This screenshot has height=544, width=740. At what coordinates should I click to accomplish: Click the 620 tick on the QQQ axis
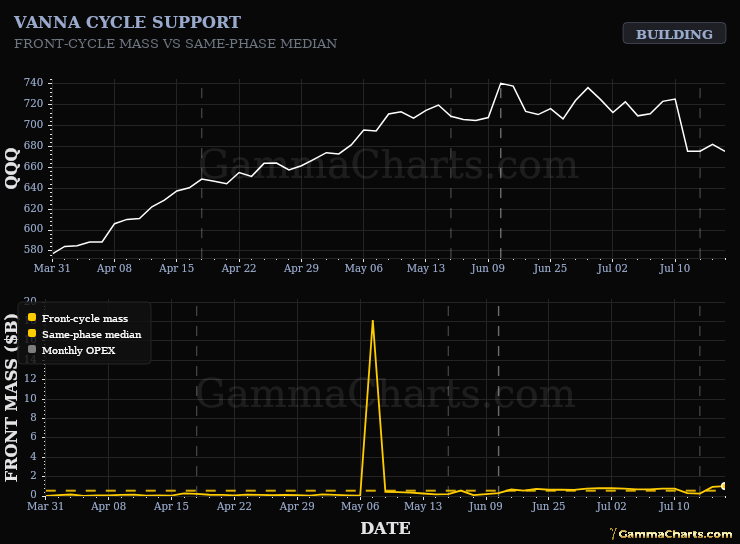coord(34,208)
